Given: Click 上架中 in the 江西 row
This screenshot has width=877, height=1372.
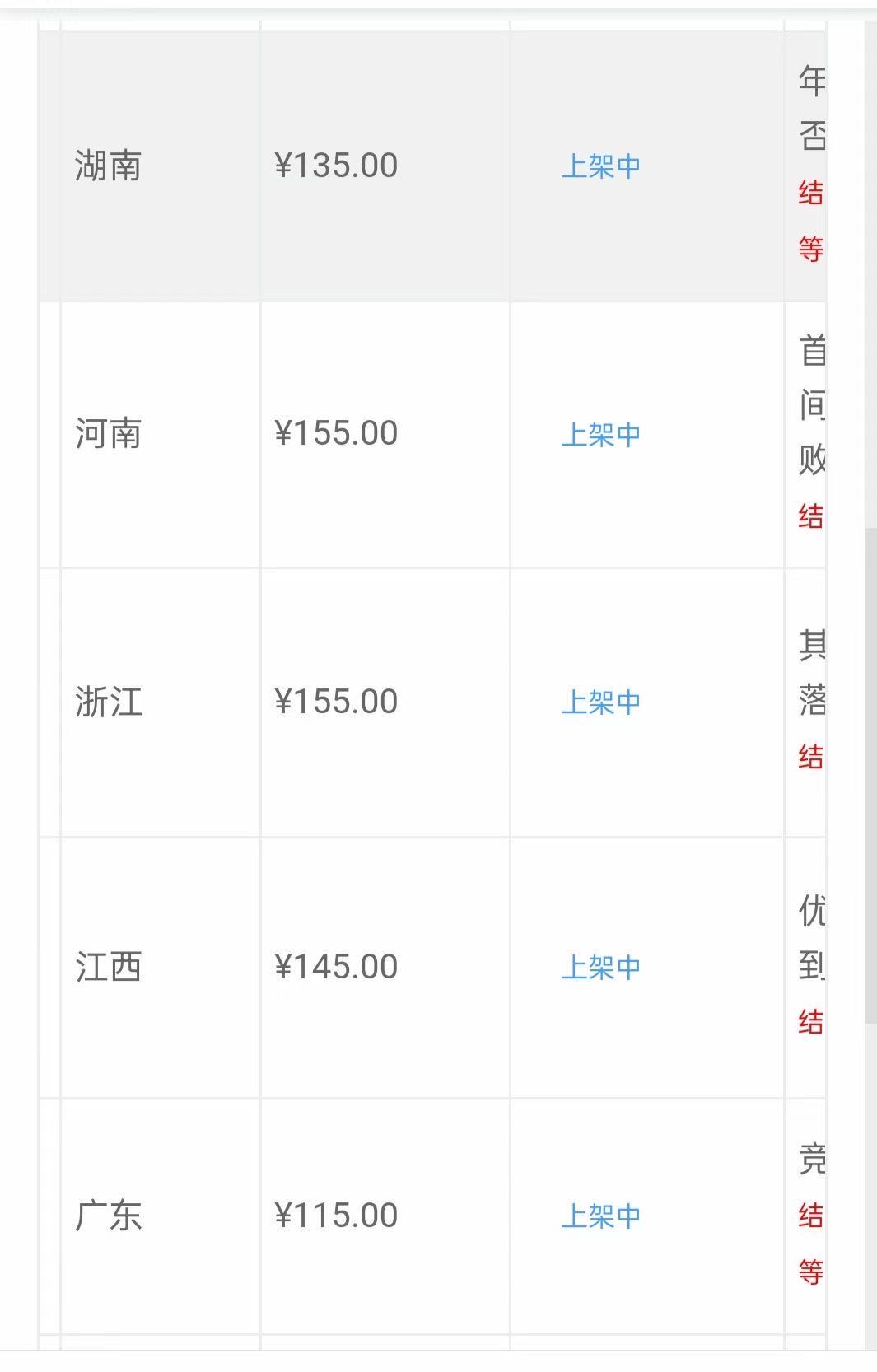Looking at the screenshot, I should [x=600, y=968].
